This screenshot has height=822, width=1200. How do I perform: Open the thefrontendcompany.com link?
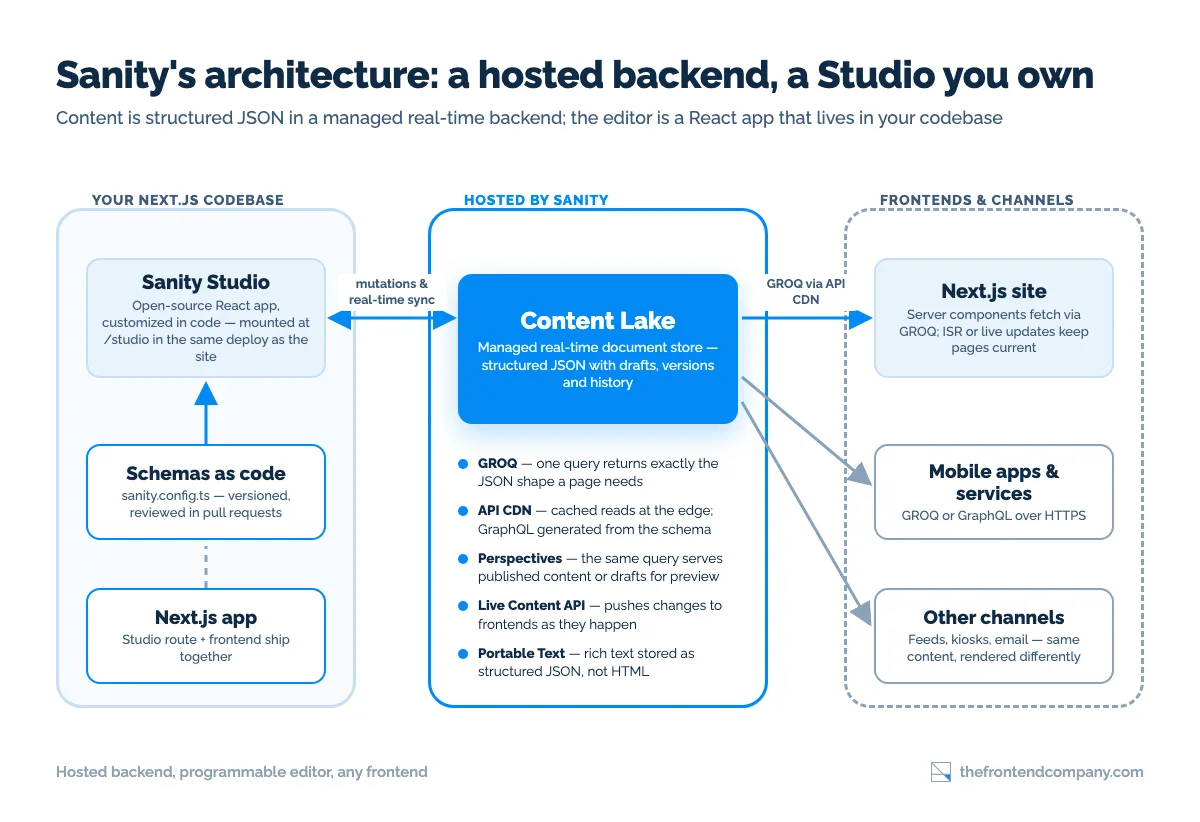pyautogui.click(x=1051, y=772)
